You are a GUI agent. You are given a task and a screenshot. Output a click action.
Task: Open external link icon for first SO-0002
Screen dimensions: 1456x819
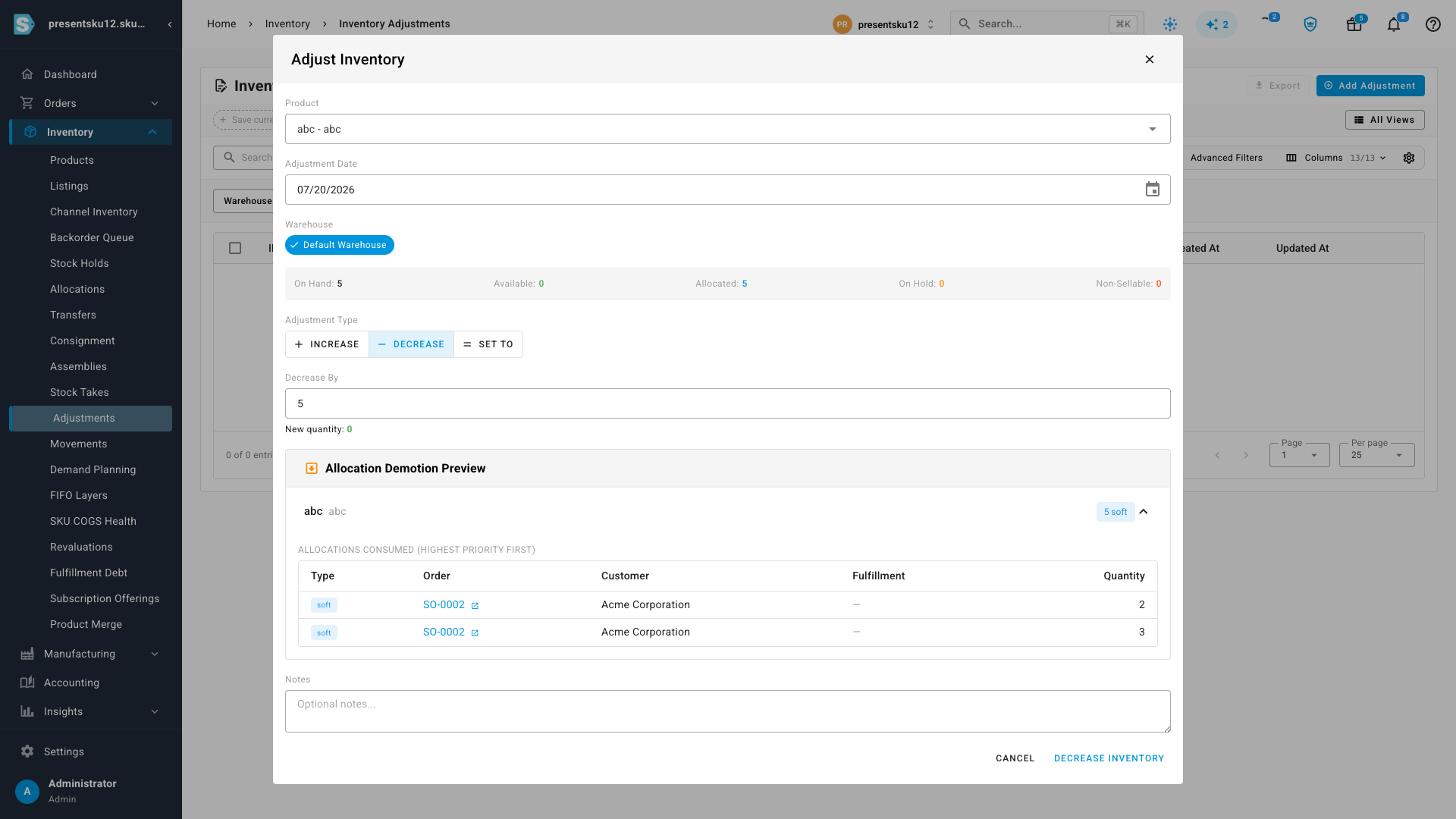[475, 605]
